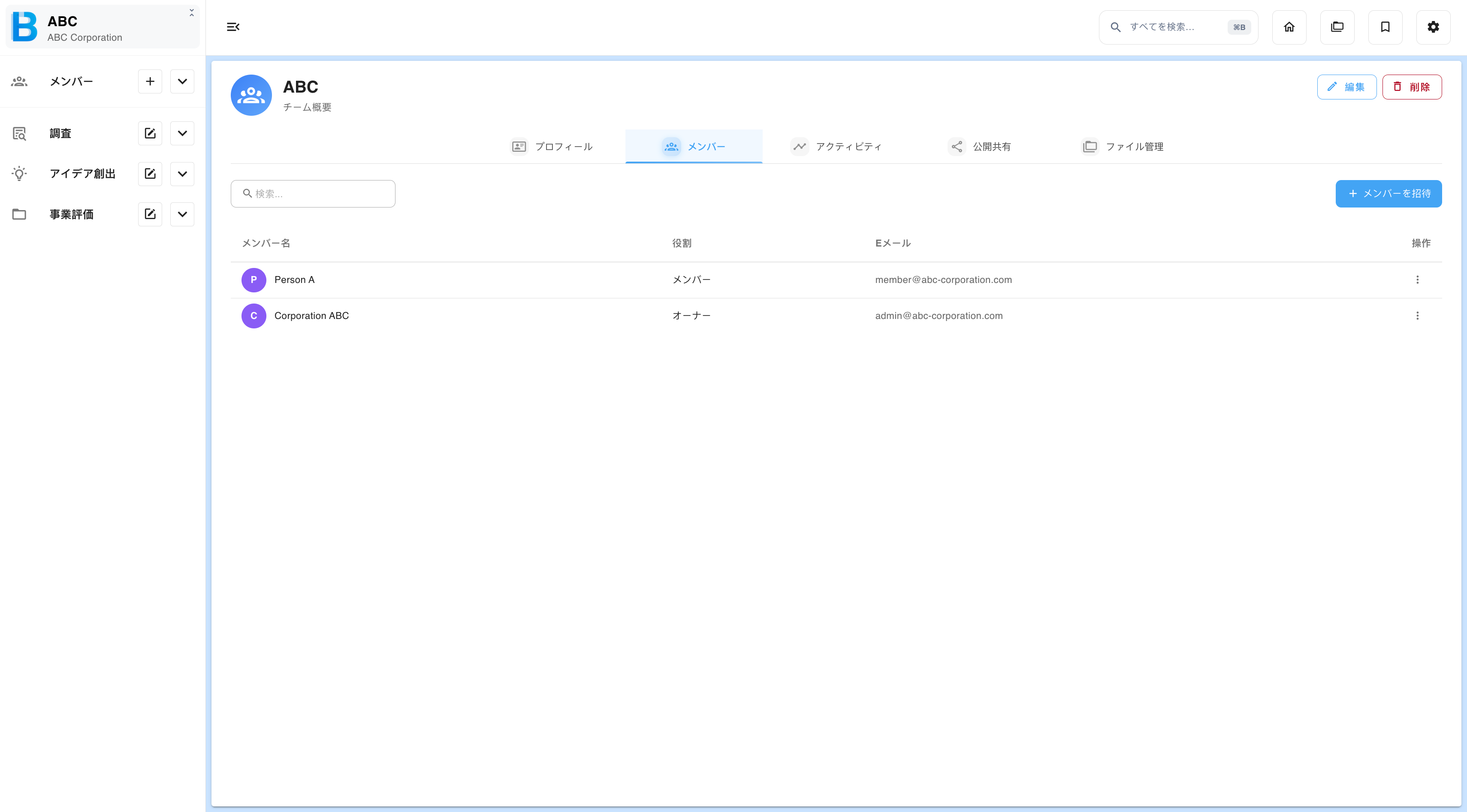Screen dimensions: 1467x812
Task: Open the settings gear icon
Action: tap(1434, 27)
